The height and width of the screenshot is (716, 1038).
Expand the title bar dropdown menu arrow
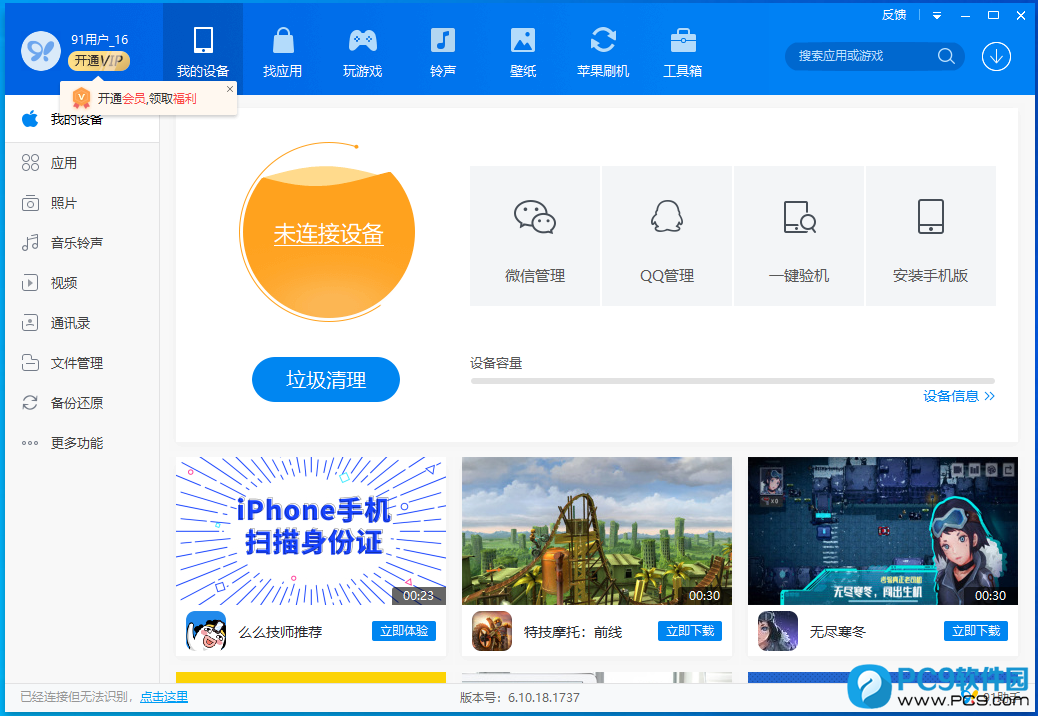pyautogui.click(x=937, y=15)
